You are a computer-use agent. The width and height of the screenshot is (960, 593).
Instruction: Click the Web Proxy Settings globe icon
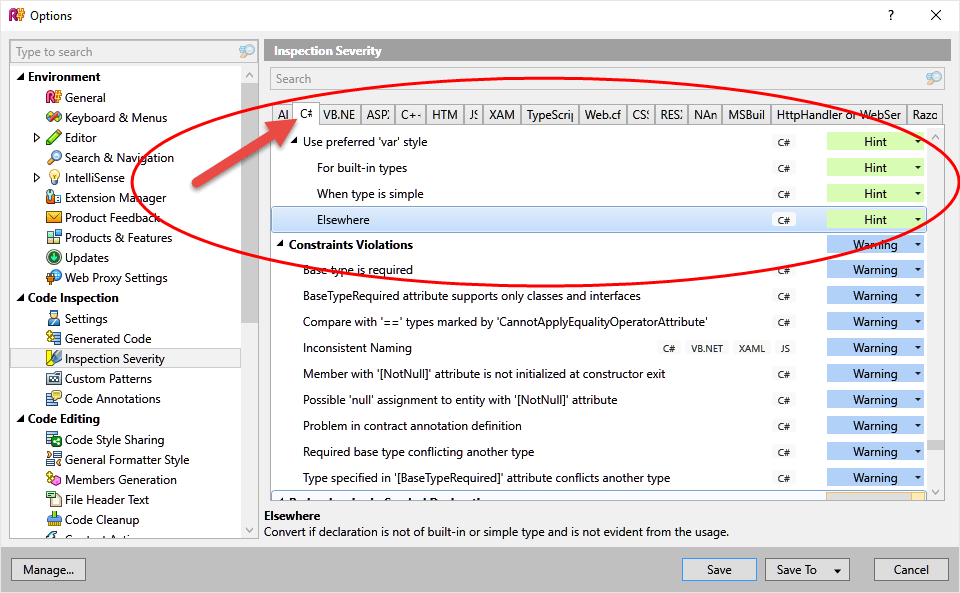point(54,277)
